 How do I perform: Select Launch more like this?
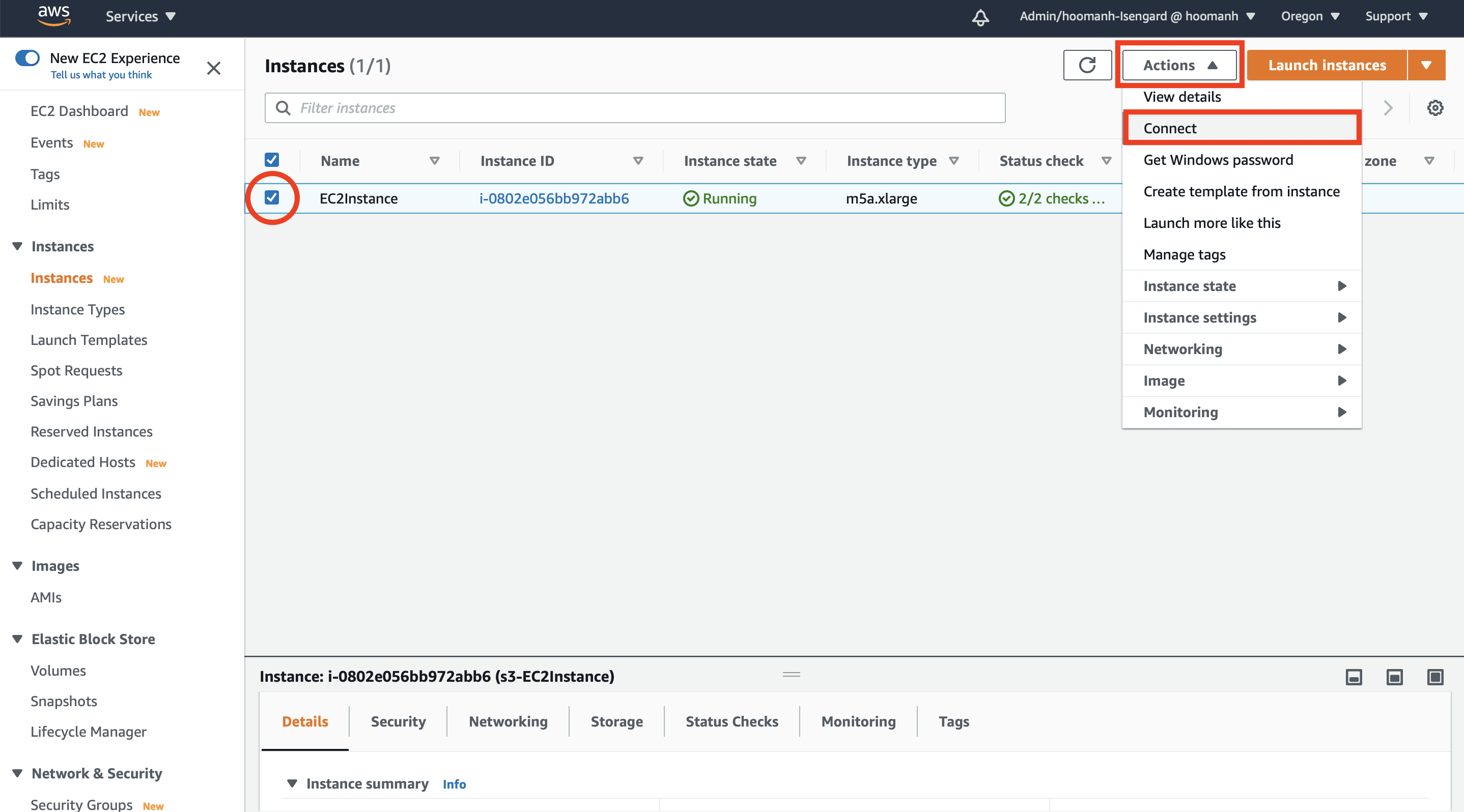[1242, 223]
